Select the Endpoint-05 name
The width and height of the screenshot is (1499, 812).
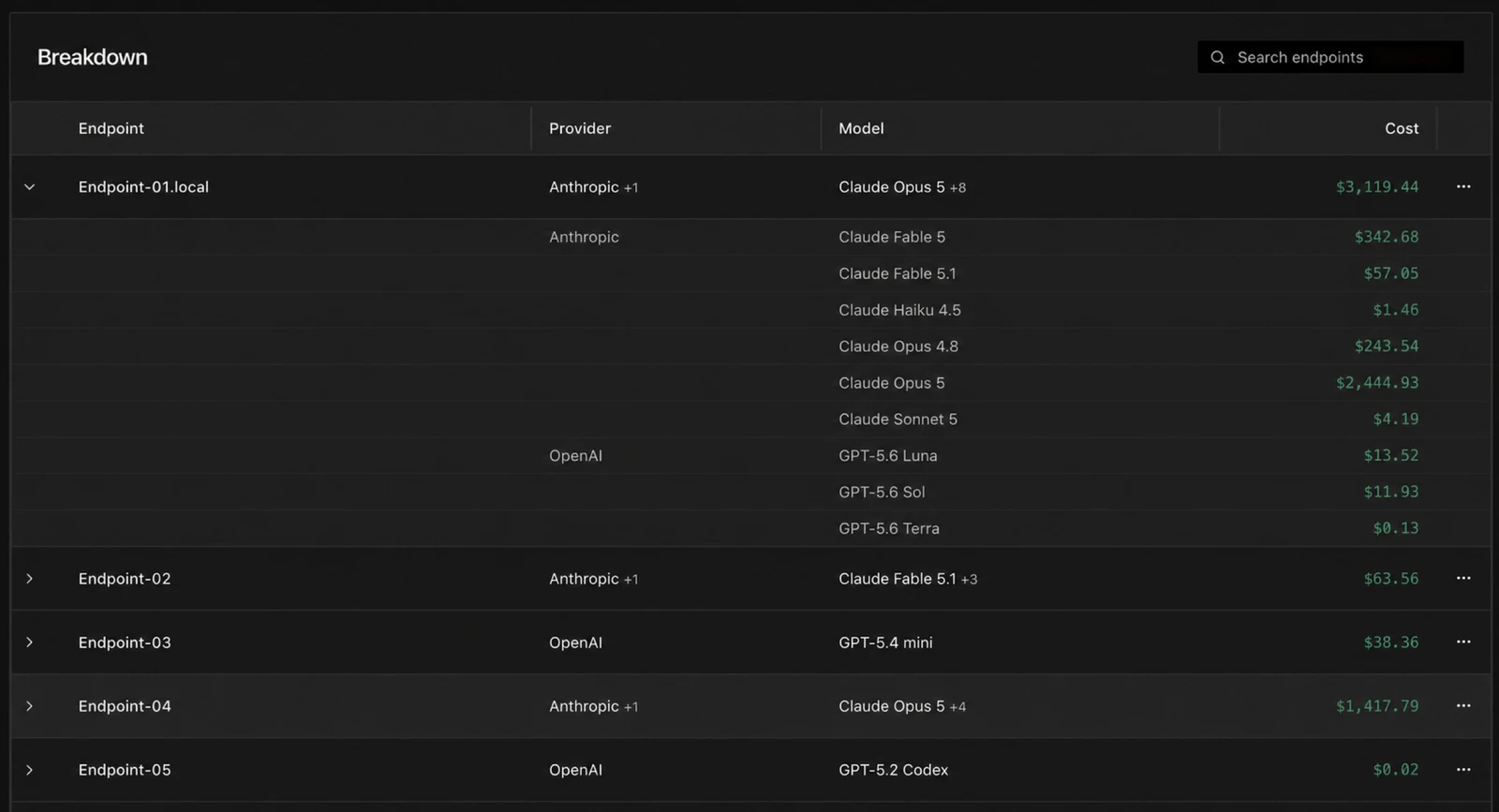pyautogui.click(x=125, y=770)
